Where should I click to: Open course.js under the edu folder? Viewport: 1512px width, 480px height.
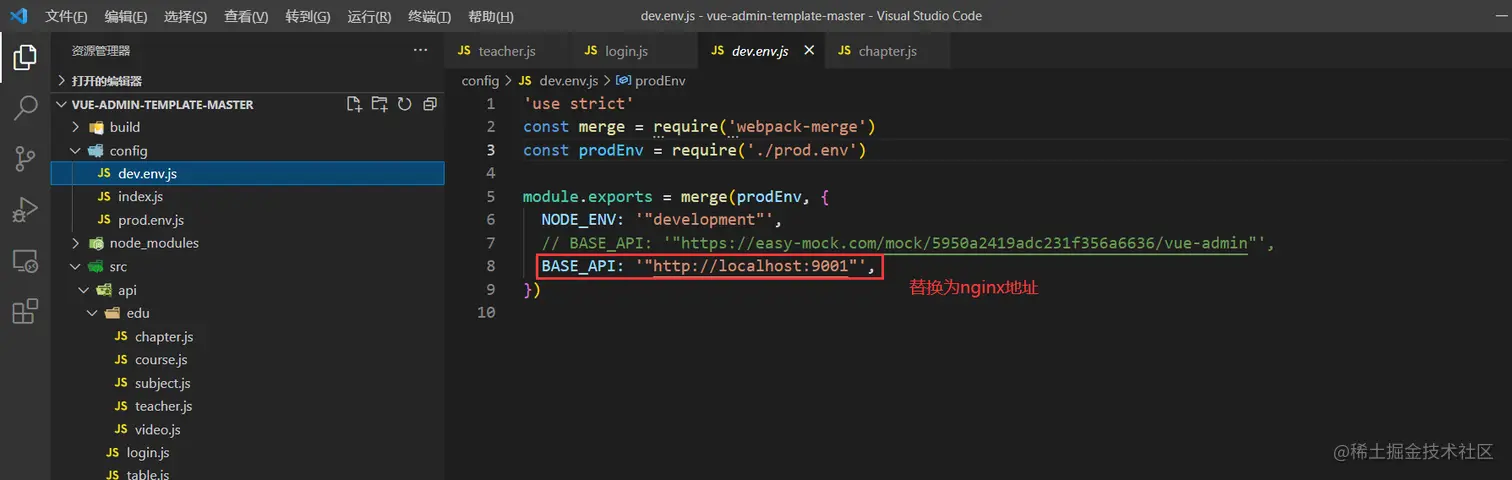[x=161, y=360]
